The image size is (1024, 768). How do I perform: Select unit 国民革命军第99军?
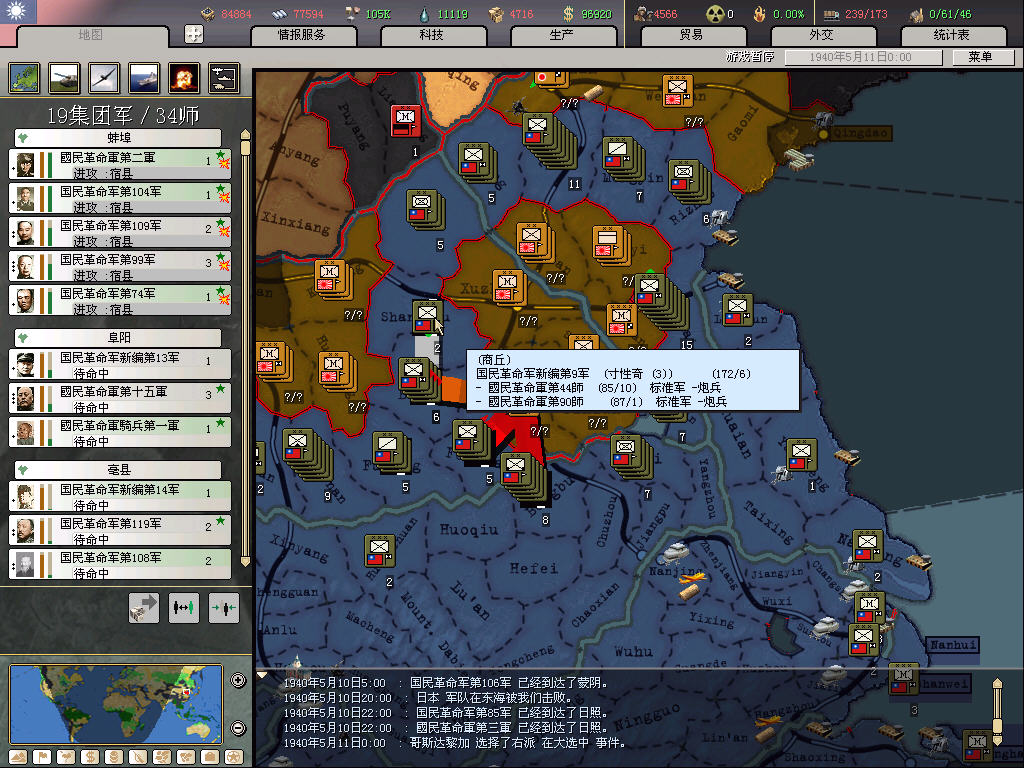[120, 266]
